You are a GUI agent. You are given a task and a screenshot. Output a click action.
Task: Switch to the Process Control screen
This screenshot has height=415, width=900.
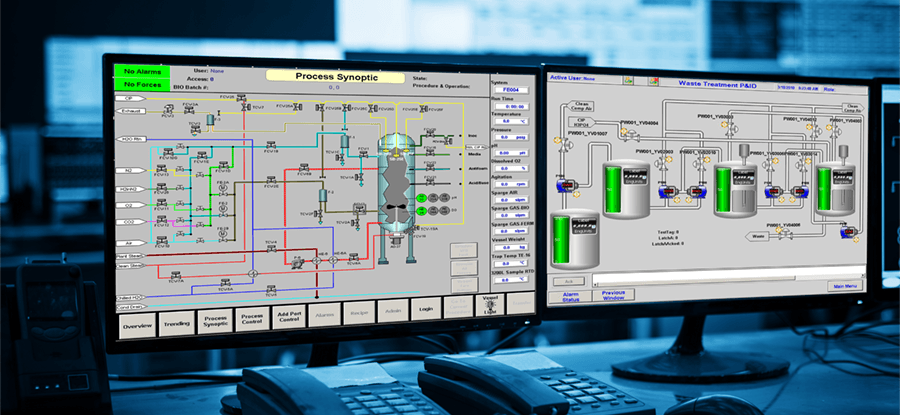tap(252, 319)
